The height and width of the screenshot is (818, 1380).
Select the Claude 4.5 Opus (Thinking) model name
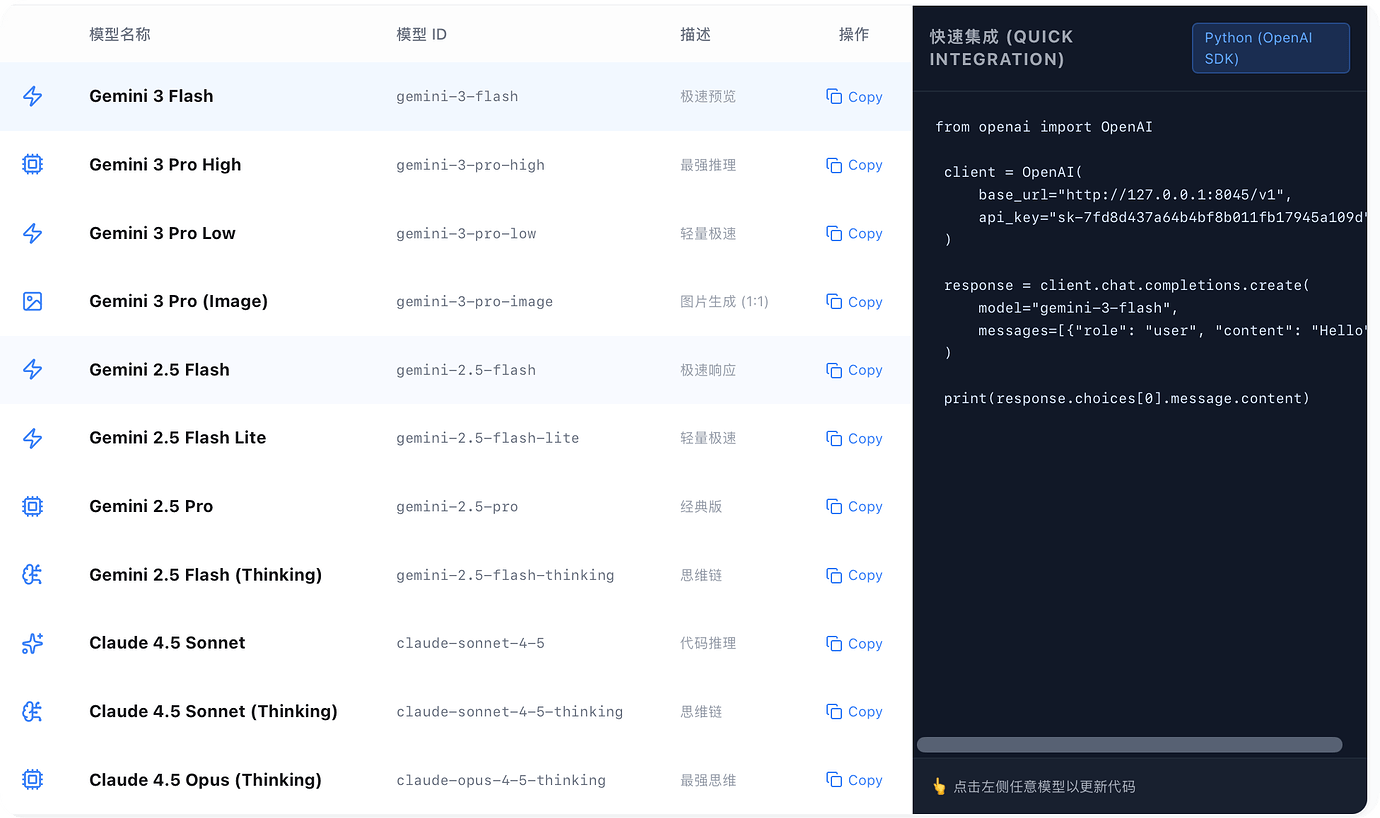click(x=205, y=780)
